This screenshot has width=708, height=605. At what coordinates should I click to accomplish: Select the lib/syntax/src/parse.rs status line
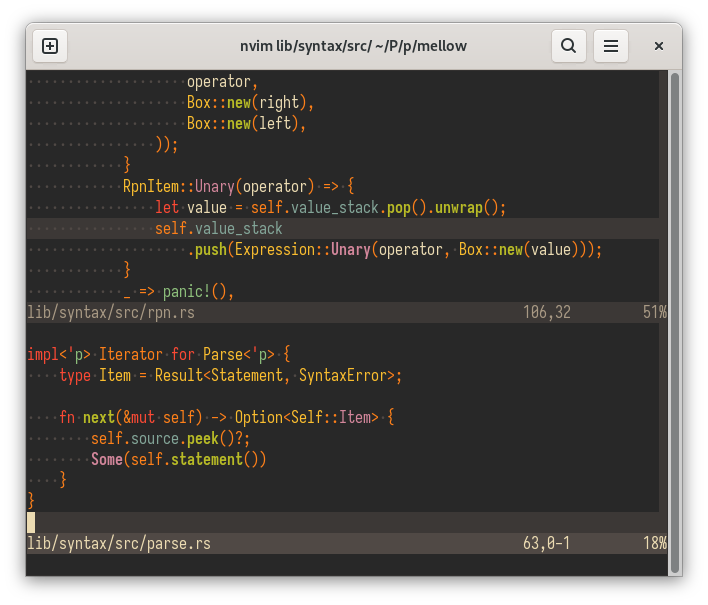tap(119, 543)
